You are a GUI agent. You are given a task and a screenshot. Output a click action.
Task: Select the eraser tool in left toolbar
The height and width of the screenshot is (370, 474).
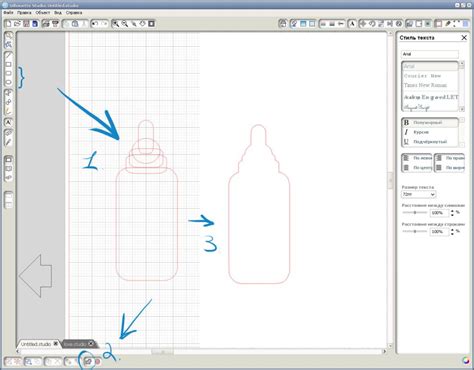pos(9,133)
